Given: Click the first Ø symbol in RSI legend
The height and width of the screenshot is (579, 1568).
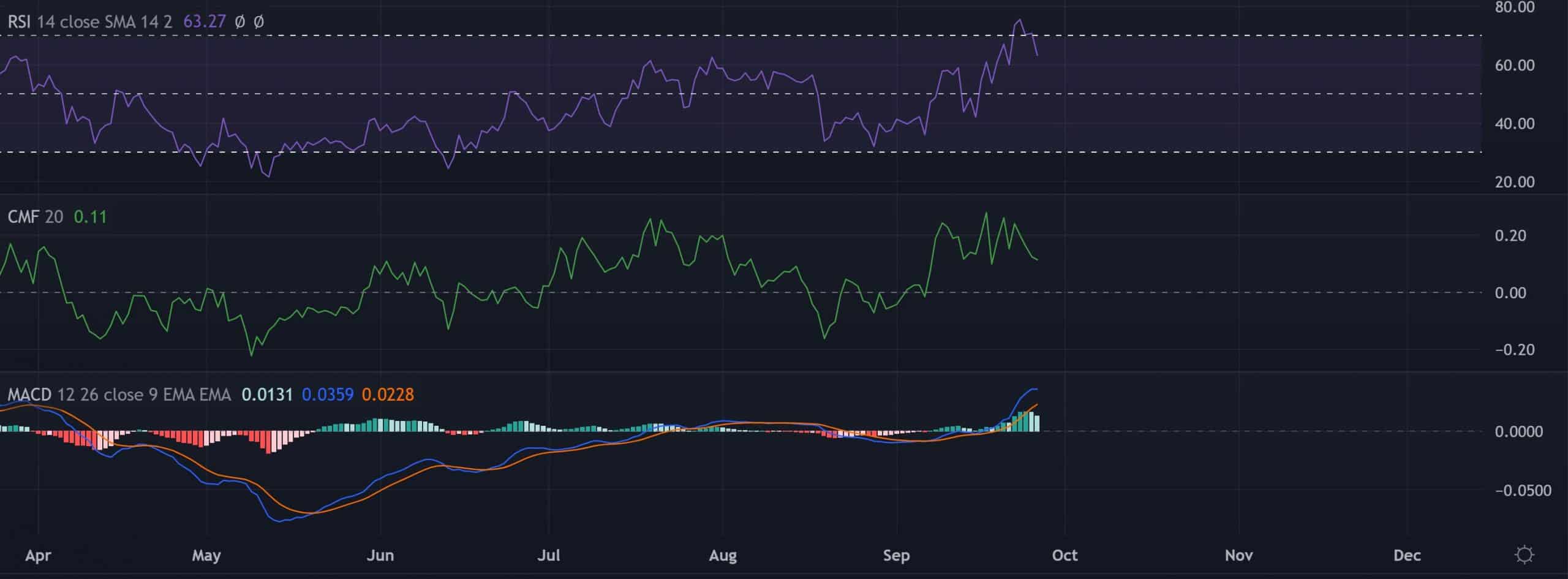Looking at the screenshot, I should (240, 22).
